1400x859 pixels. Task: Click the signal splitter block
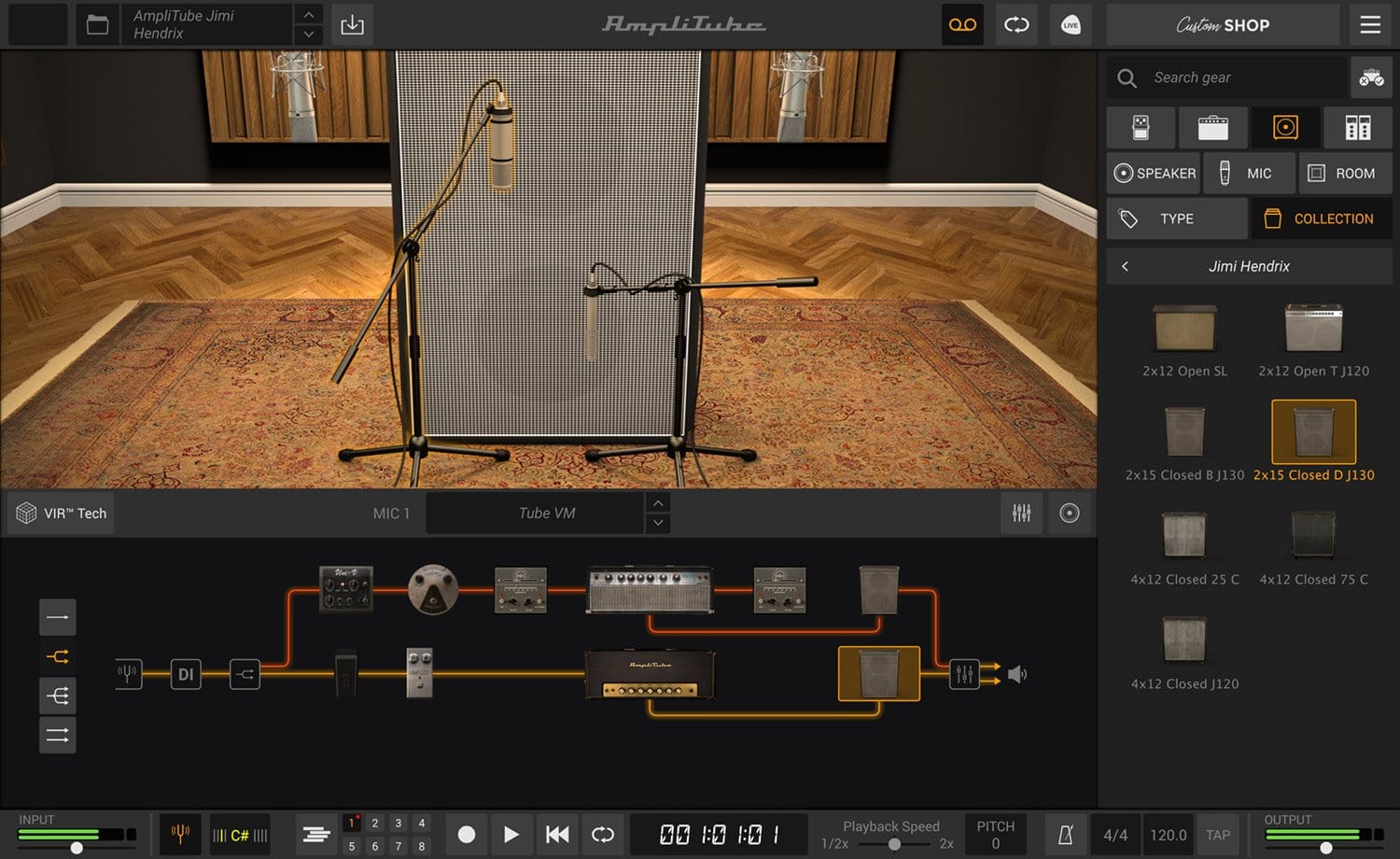[x=245, y=674]
